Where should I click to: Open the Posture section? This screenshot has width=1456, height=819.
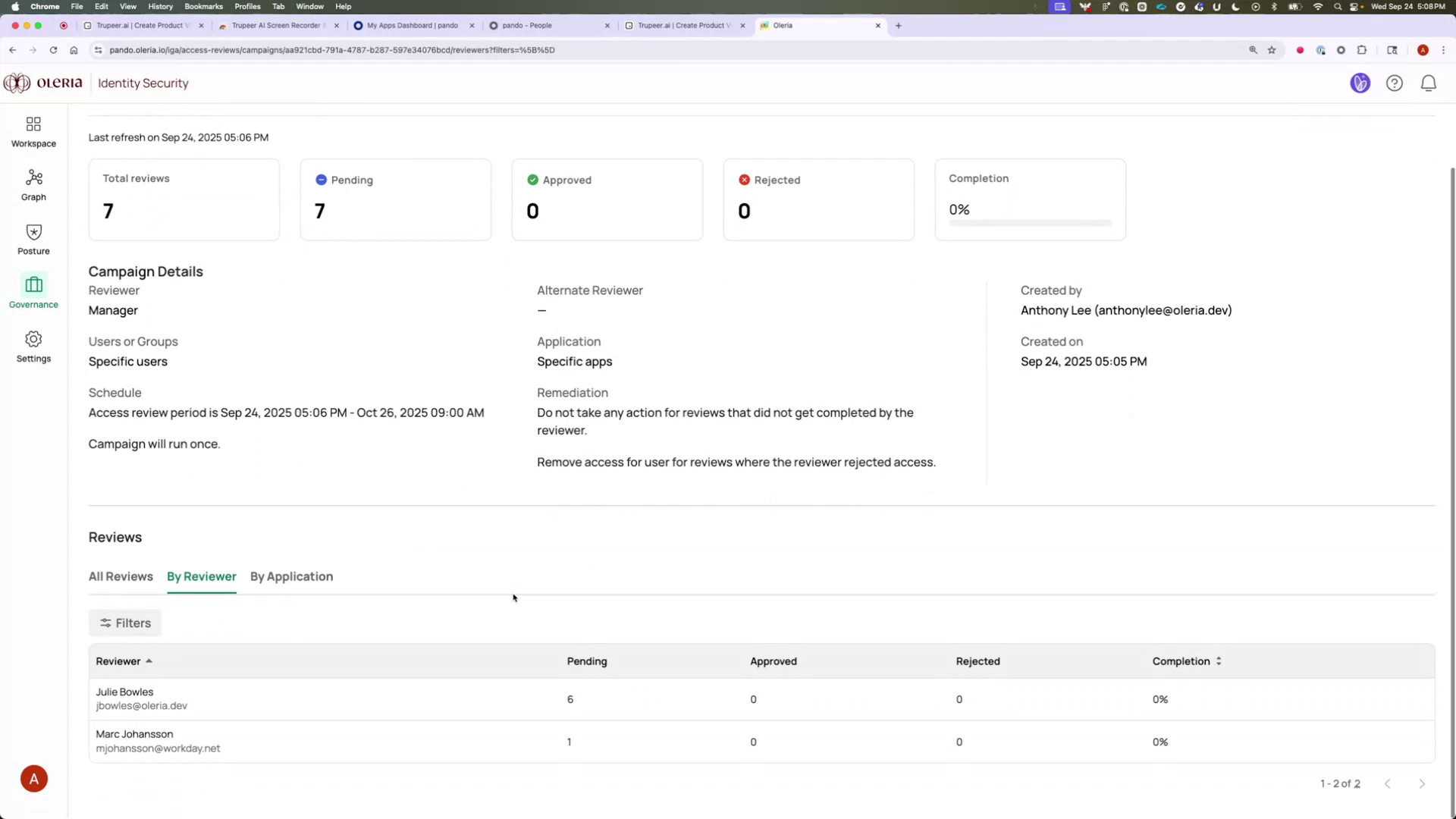tap(33, 239)
